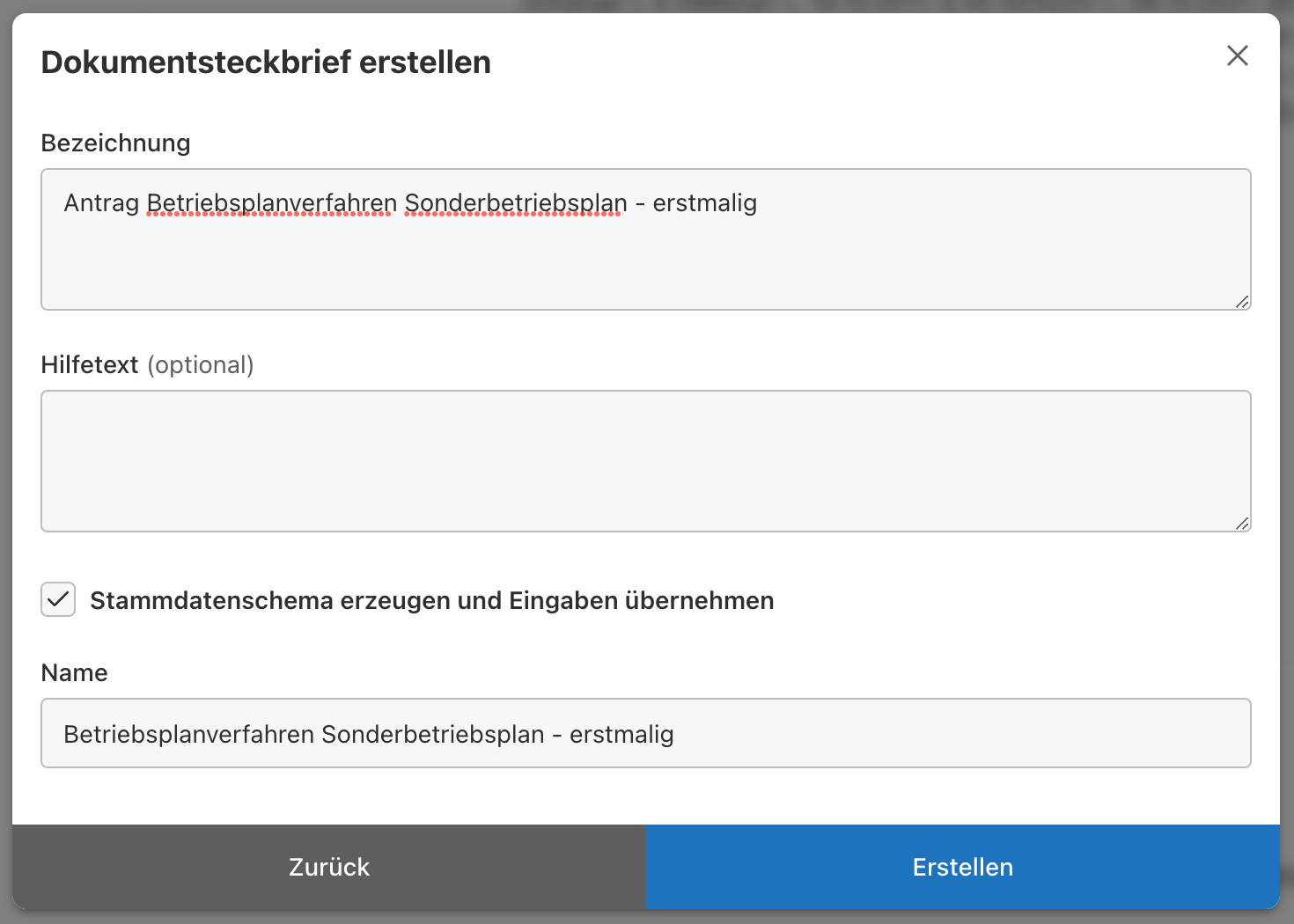This screenshot has height=924, width=1294.
Task: Click the Hilfetext field label
Action: pos(90,364)
